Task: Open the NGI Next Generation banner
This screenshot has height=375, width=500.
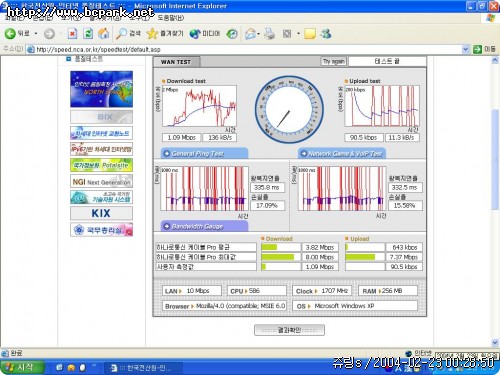Action: pos(101,181)
